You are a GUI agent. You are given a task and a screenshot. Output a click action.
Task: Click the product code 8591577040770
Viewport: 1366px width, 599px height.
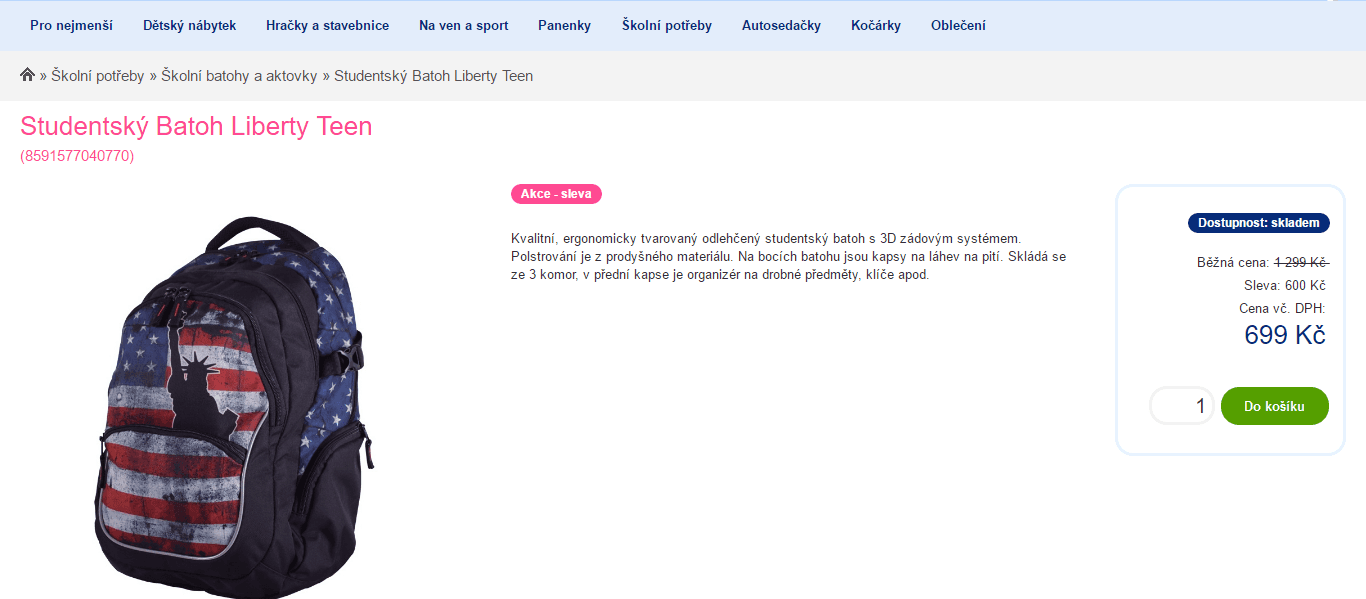click(x=77, y=156)
